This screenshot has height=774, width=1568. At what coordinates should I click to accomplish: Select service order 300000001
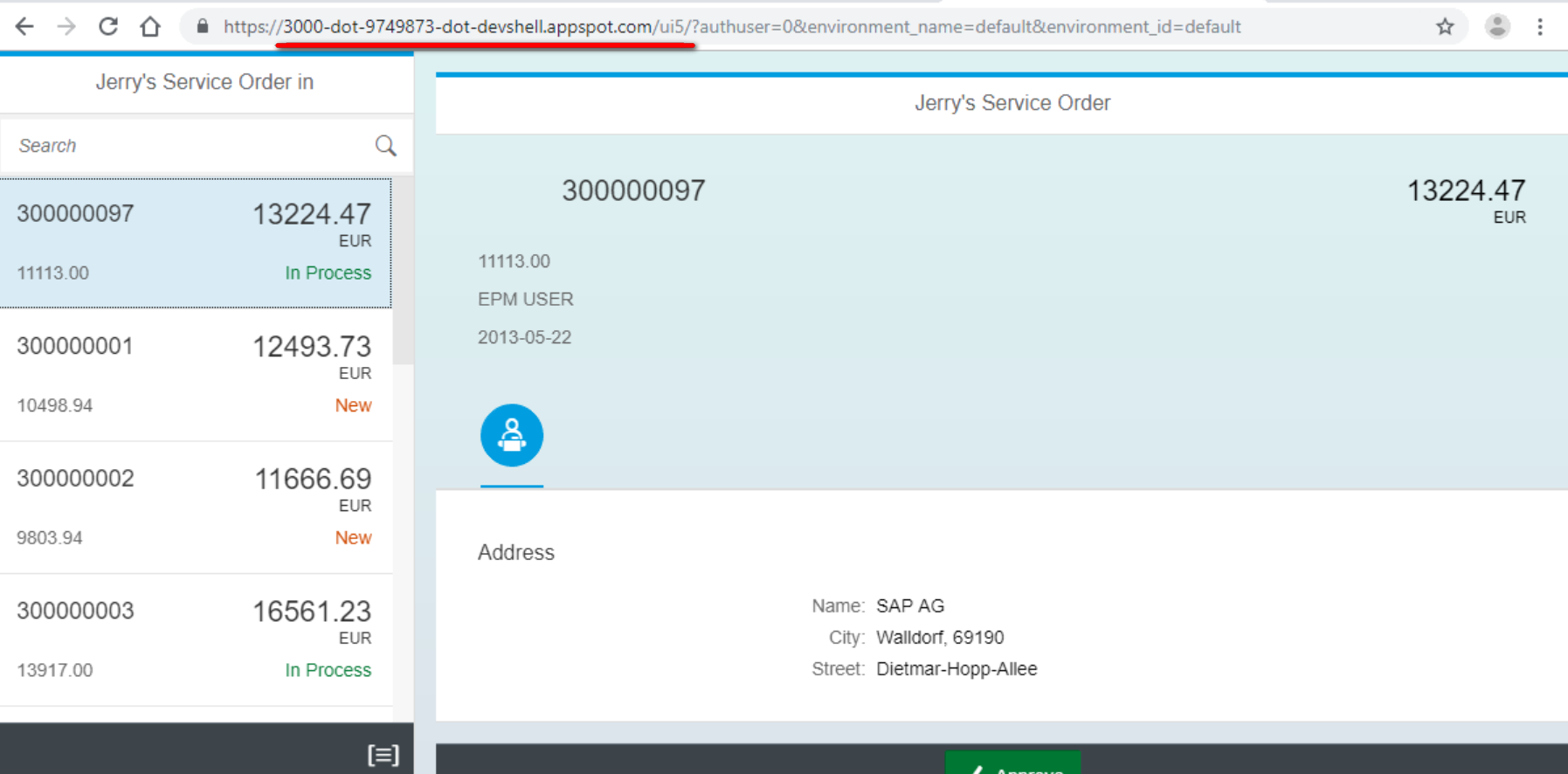tap(196, 375)
